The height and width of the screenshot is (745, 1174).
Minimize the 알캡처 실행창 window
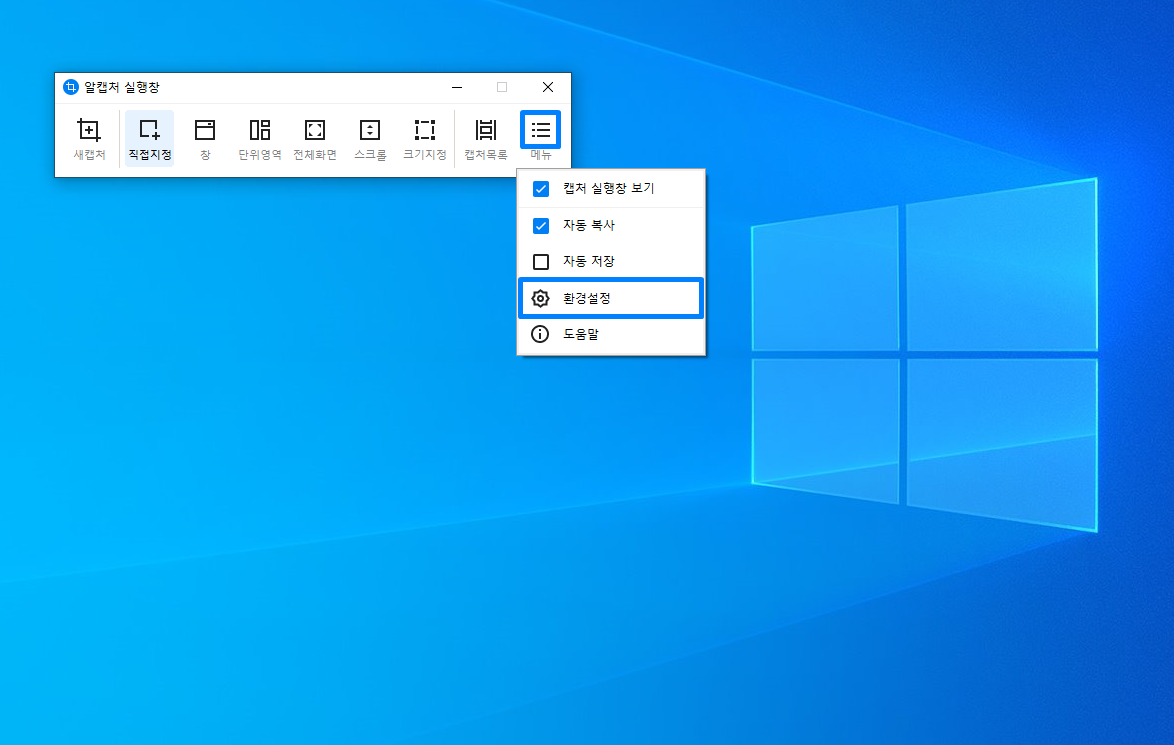click(457, 88)
